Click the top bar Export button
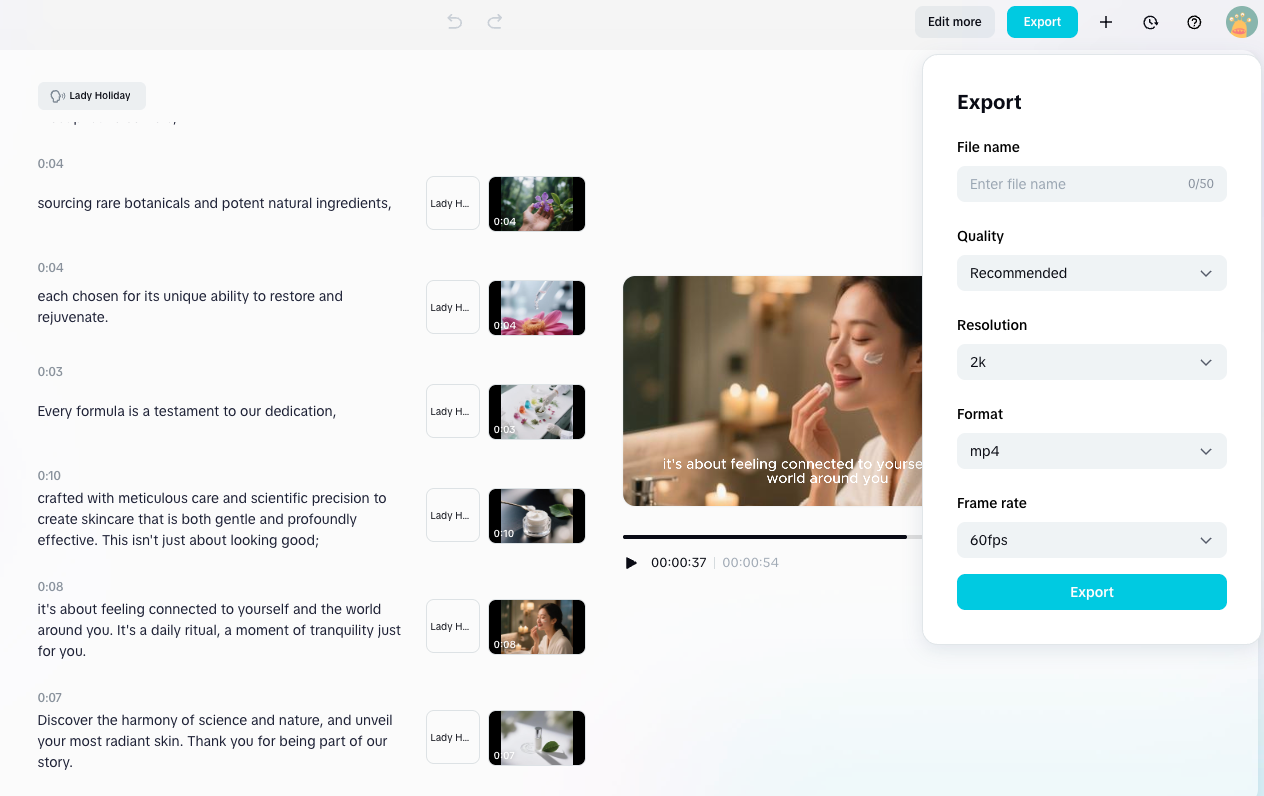This screenshot has height=796, width=1264. (1042, 22)
